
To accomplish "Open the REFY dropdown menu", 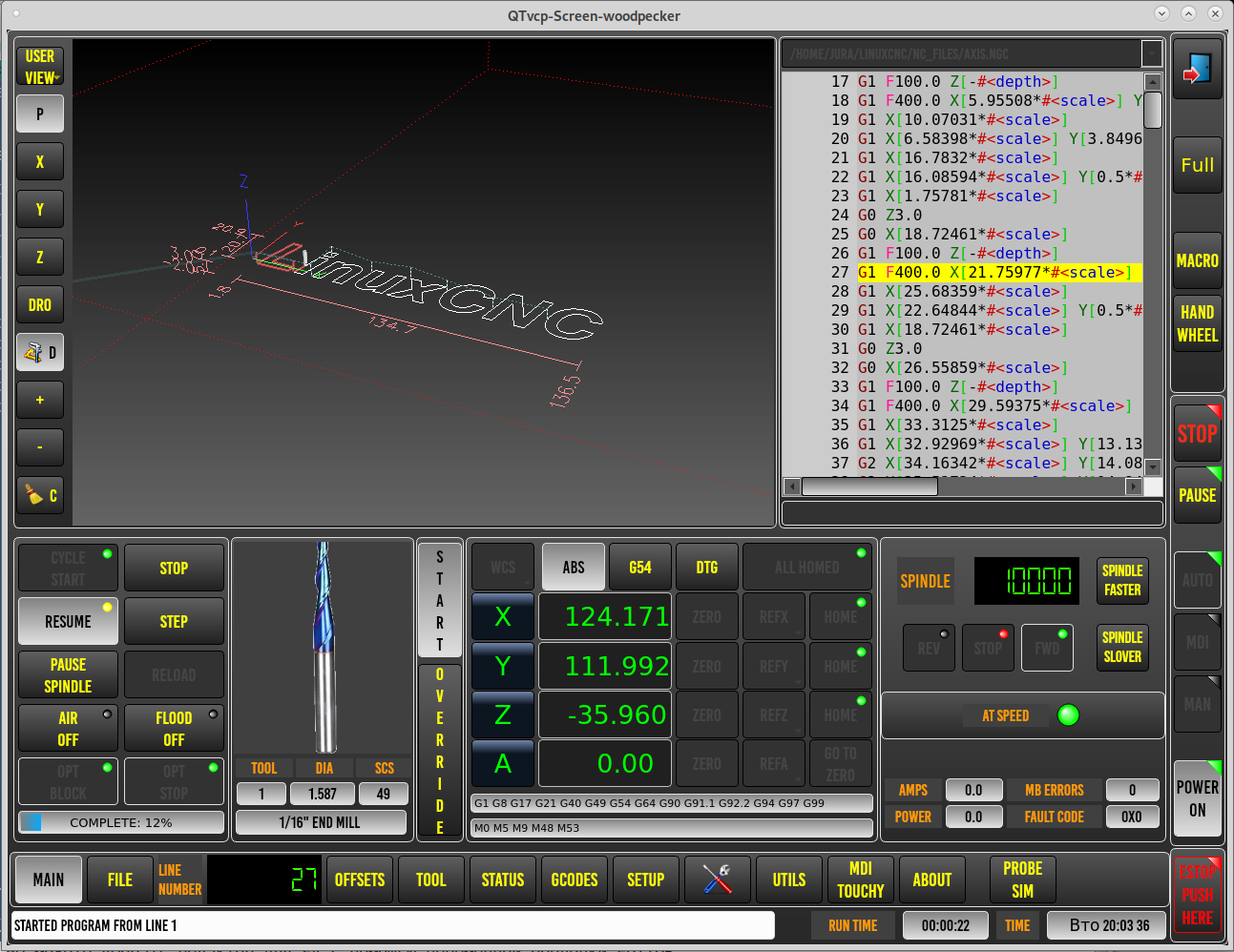I will (774, 666).
